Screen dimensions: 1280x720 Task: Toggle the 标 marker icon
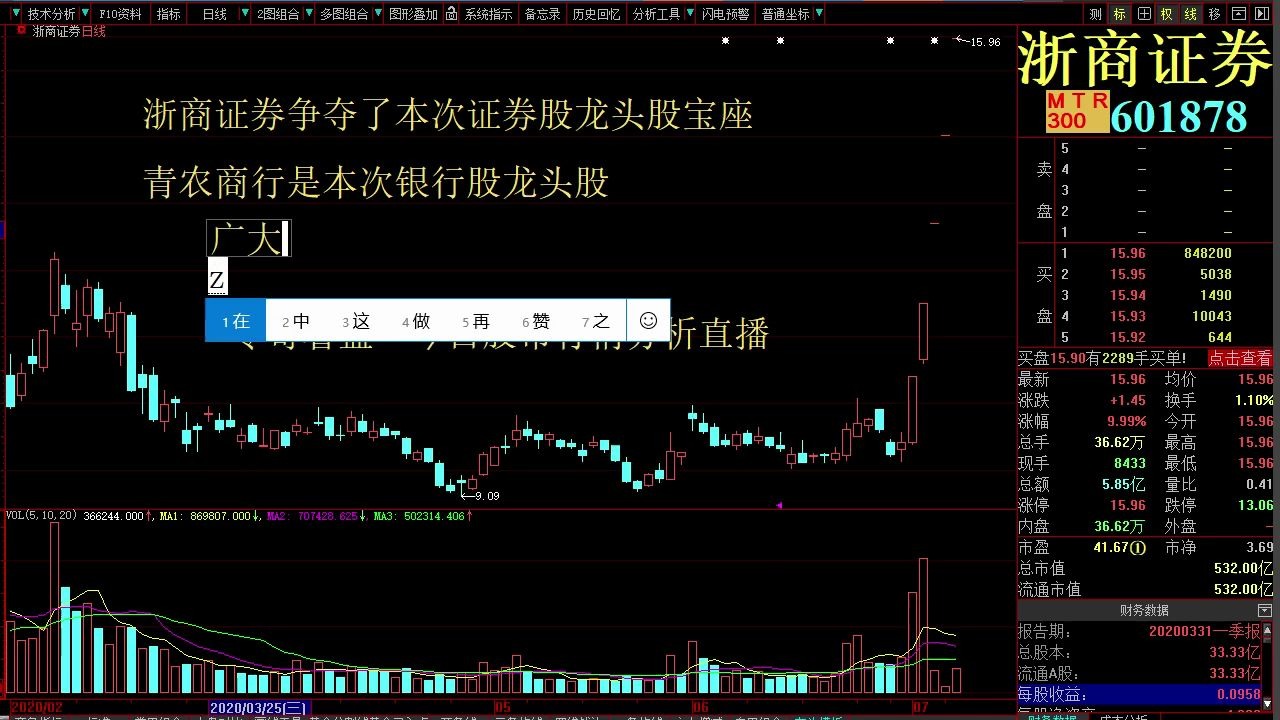tap(1120, 14)
